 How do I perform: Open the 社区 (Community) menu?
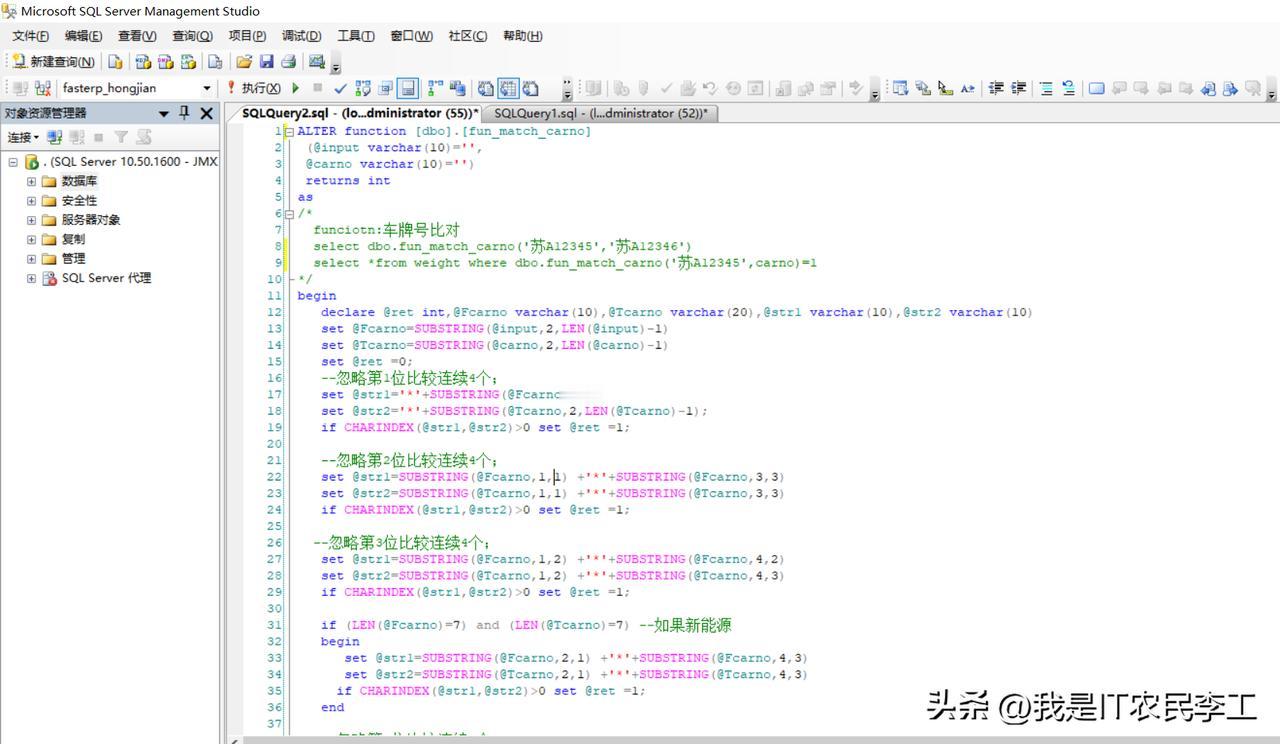point(467,36)
